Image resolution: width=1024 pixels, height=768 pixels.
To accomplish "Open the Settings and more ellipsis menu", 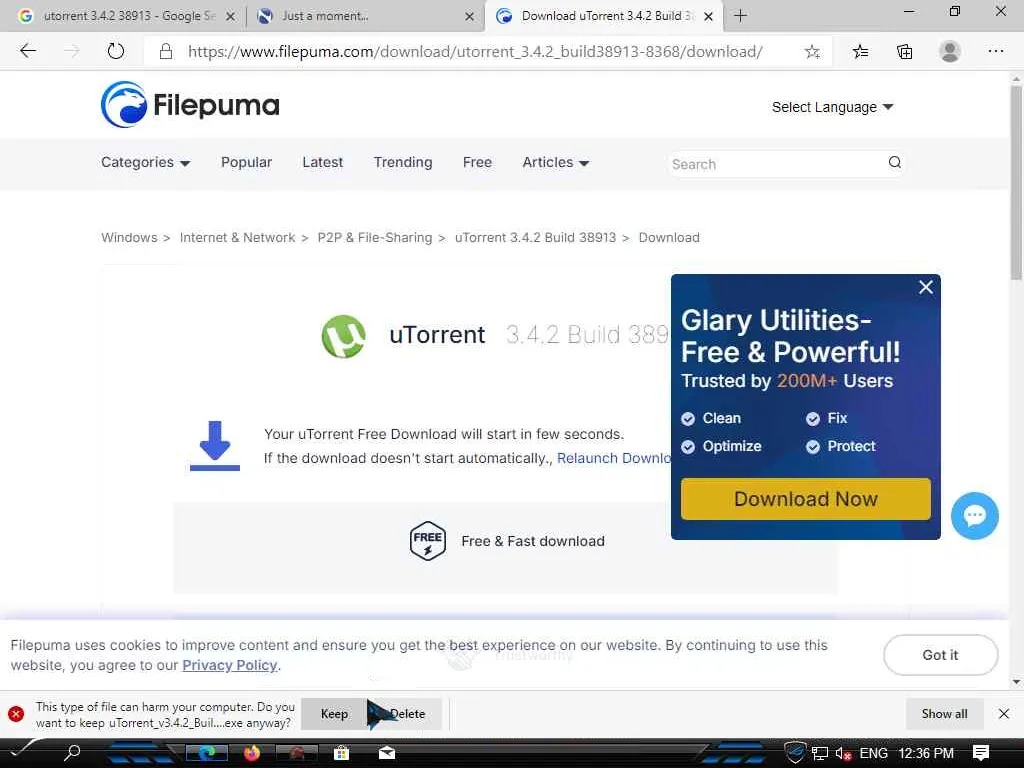I will (995, 51).
